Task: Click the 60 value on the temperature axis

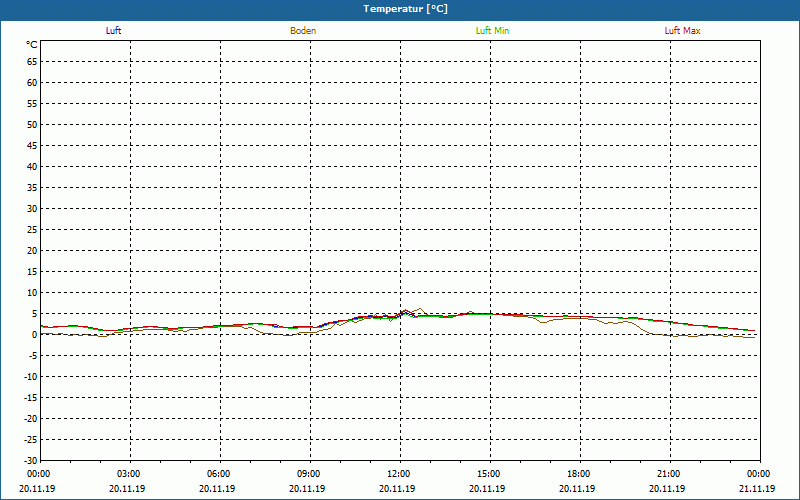Action: pyautogui.click(x=32, y=83)
